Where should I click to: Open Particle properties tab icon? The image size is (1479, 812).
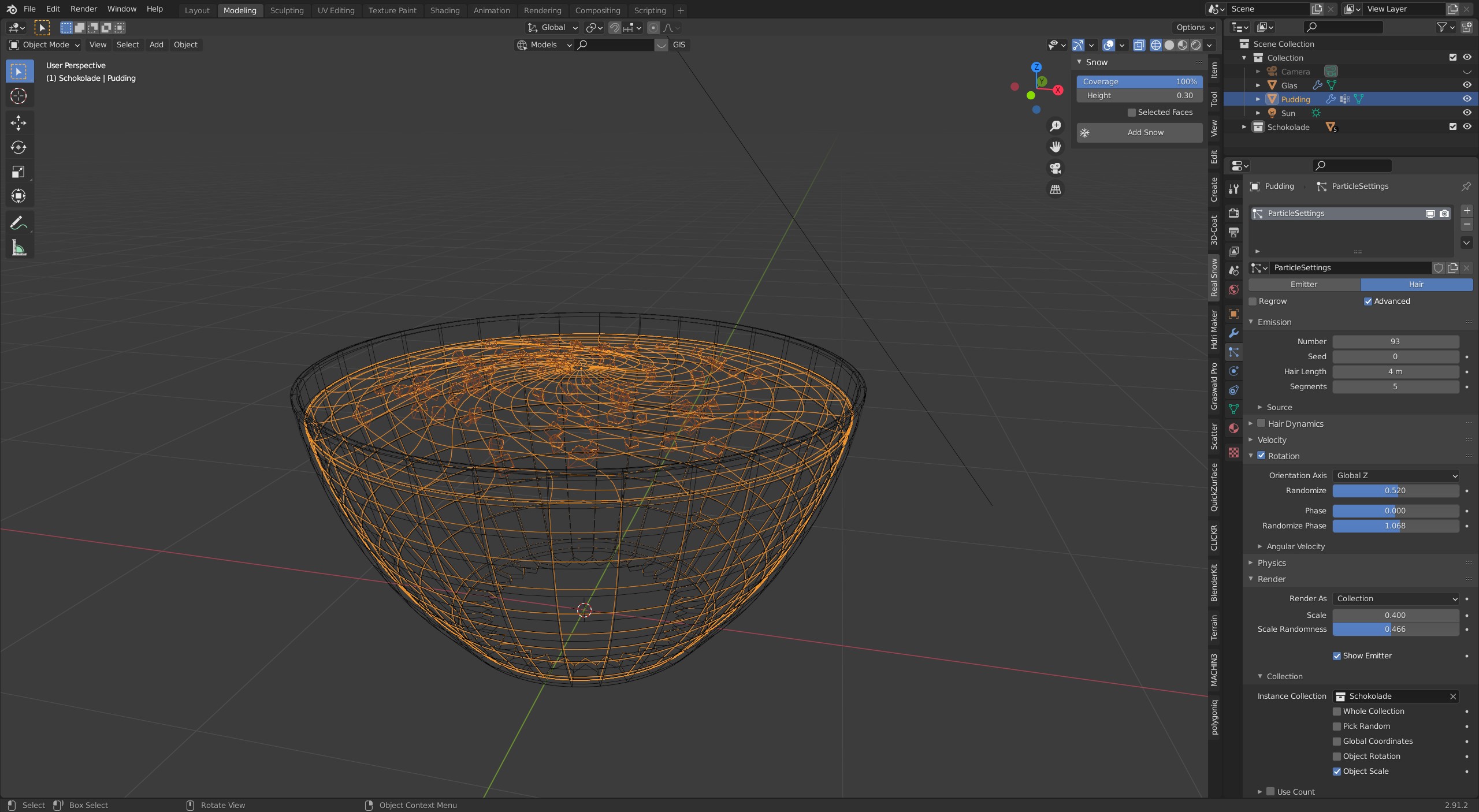(x=1234, y=352)
